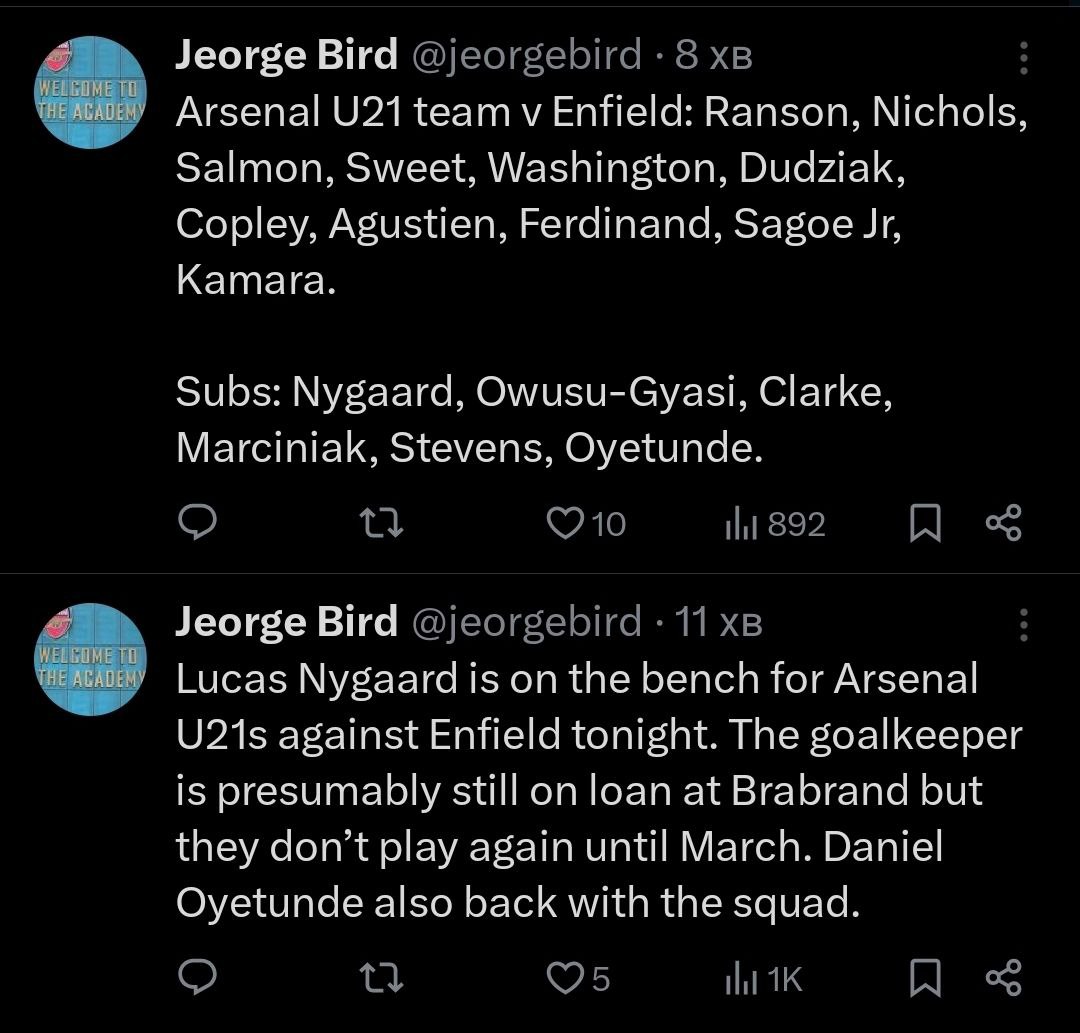Bookmark the Arsenal U21 team lineup tweet
This screenshot has width=1080, height=1033.
[925, 523]
